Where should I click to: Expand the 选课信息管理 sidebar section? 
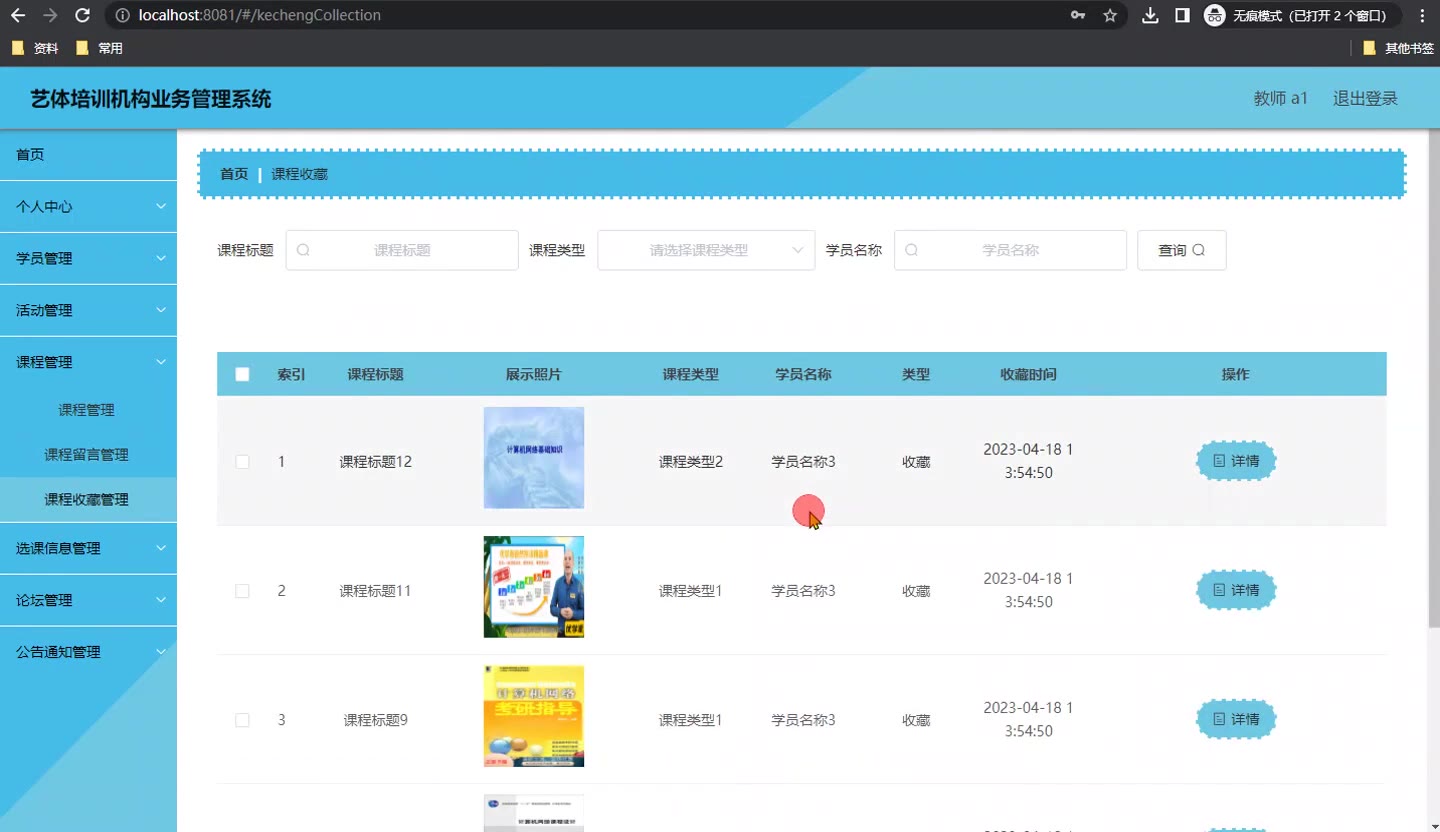tap(88, 548)
